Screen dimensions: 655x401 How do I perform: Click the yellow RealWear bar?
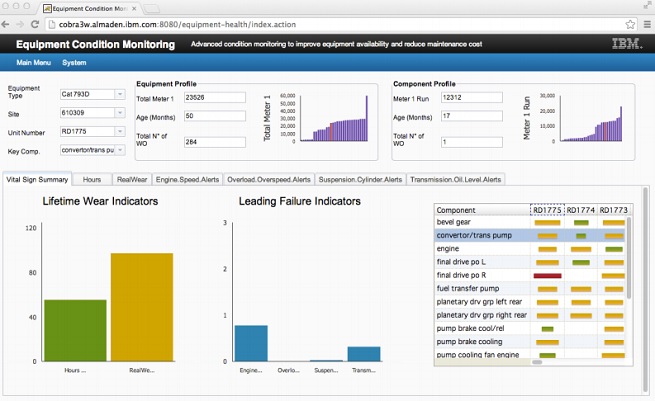(x=142, y=307)
